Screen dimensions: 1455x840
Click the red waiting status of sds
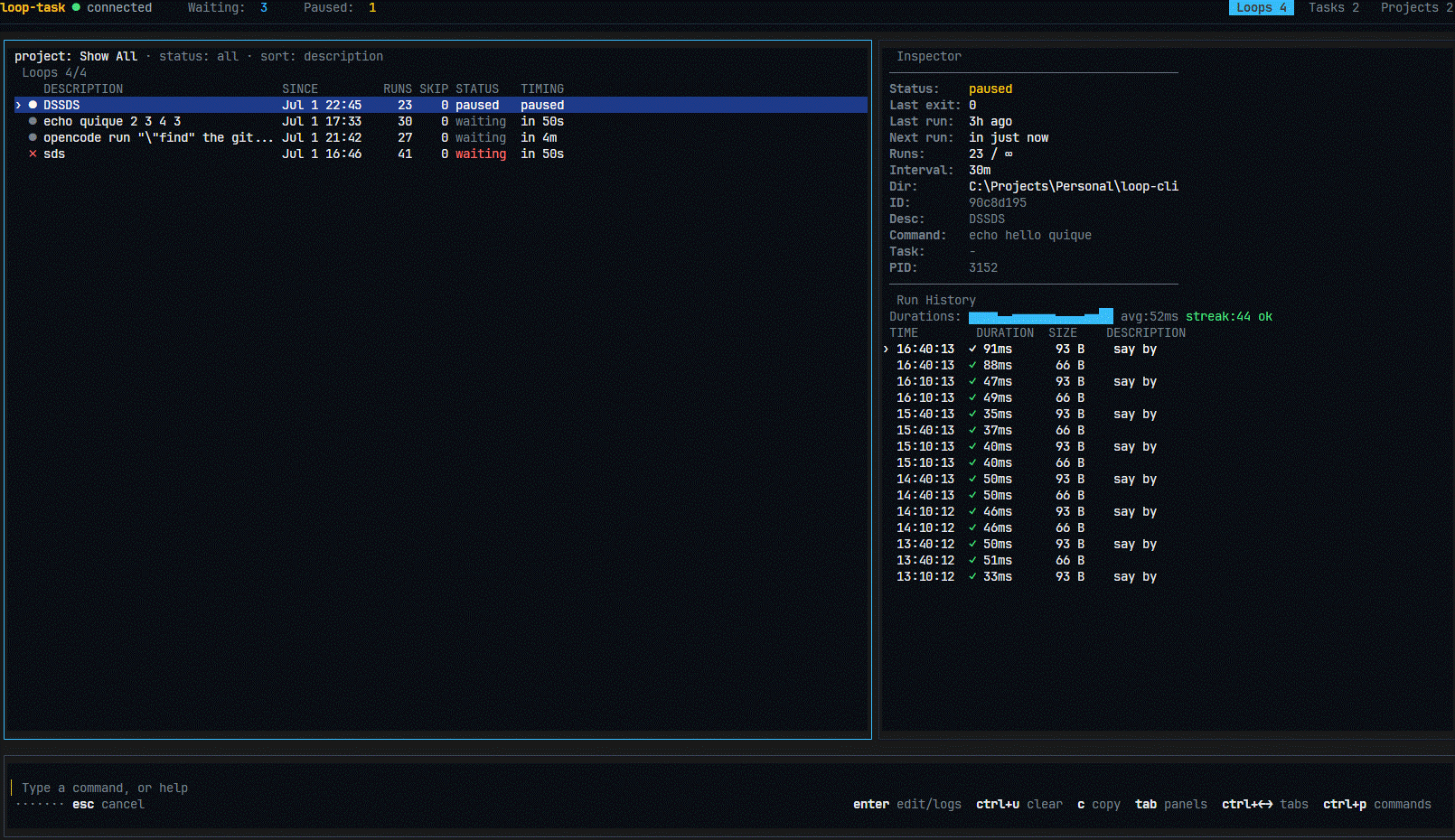click(x=481, y=154)
